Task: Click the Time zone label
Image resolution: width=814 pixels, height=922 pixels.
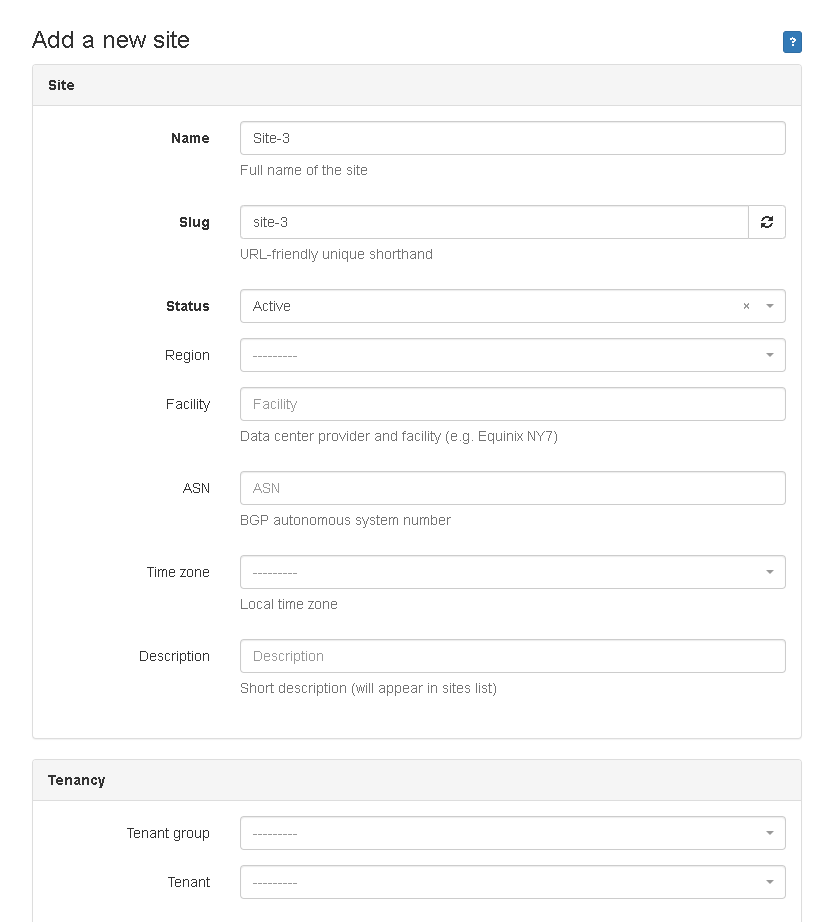Action: [178, 572]
